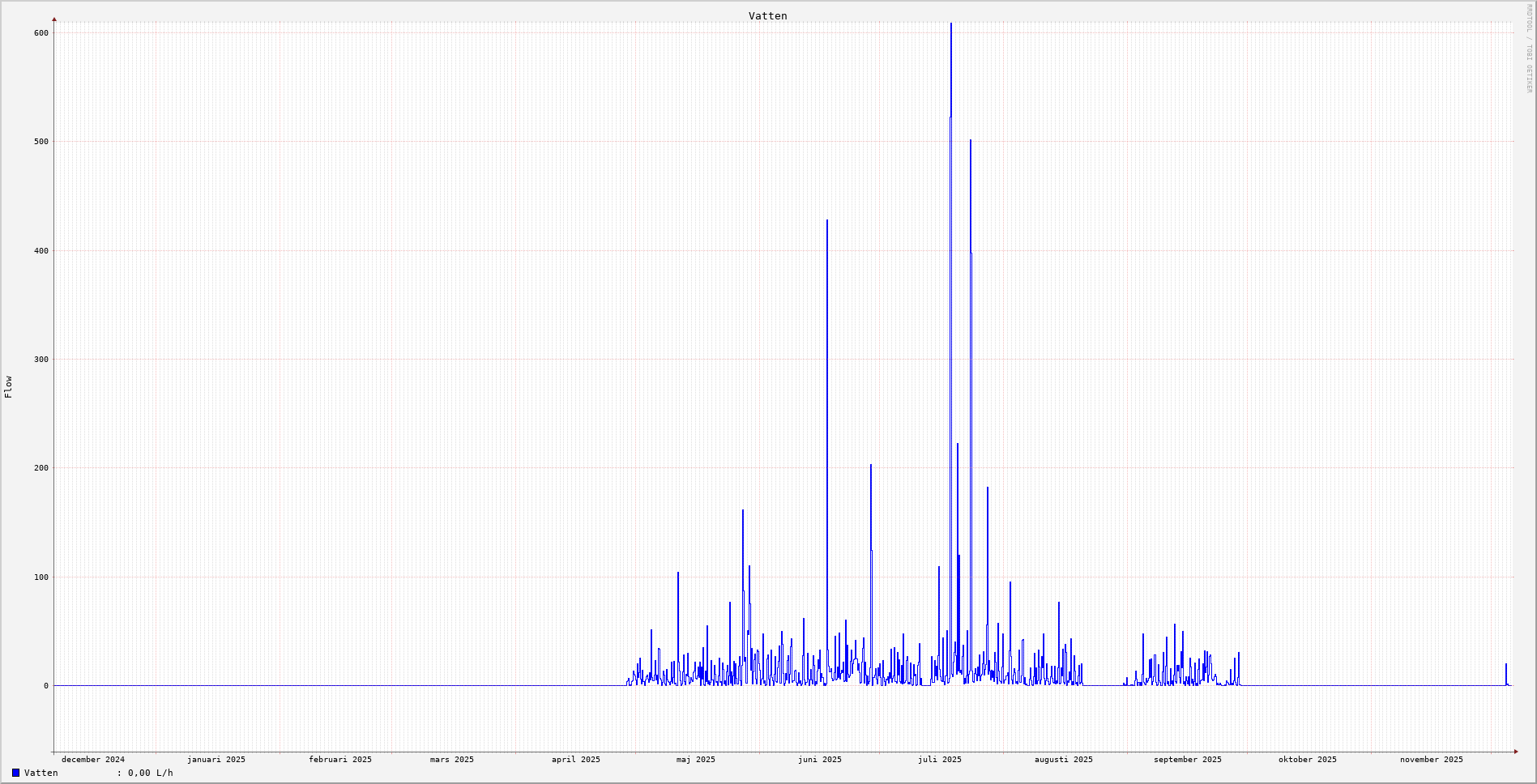Select the april 2025 axis label
Screen dimensions: 1537x784
pos(576,760)
